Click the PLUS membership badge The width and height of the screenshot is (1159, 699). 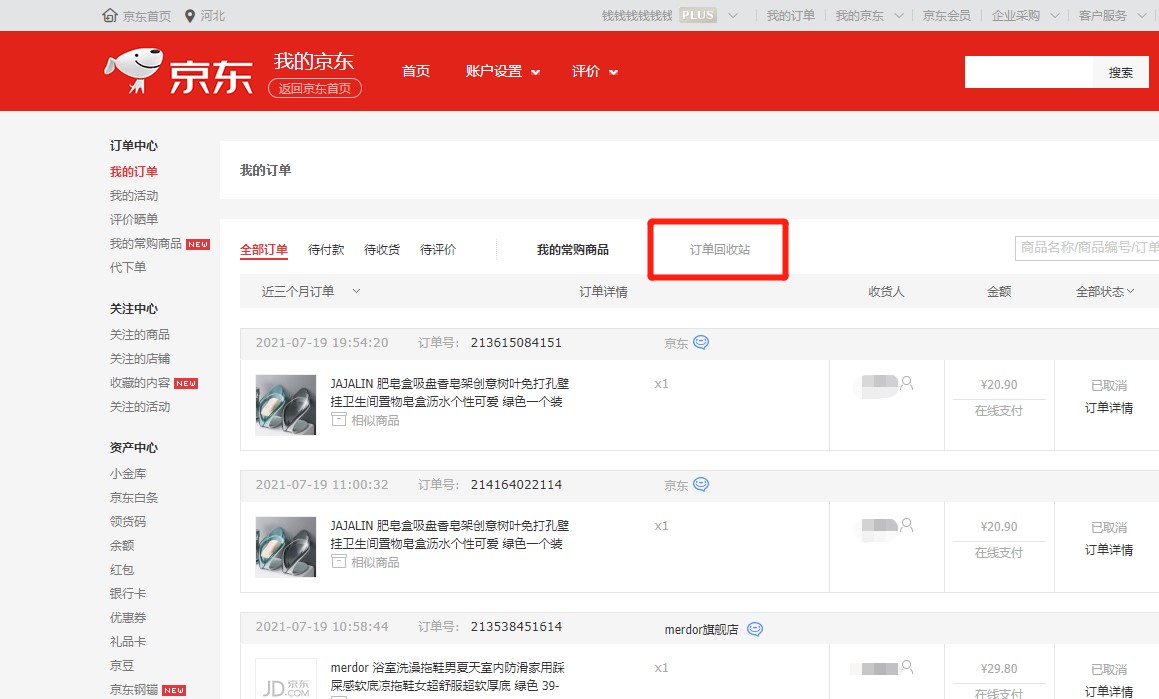pos(698,15)
